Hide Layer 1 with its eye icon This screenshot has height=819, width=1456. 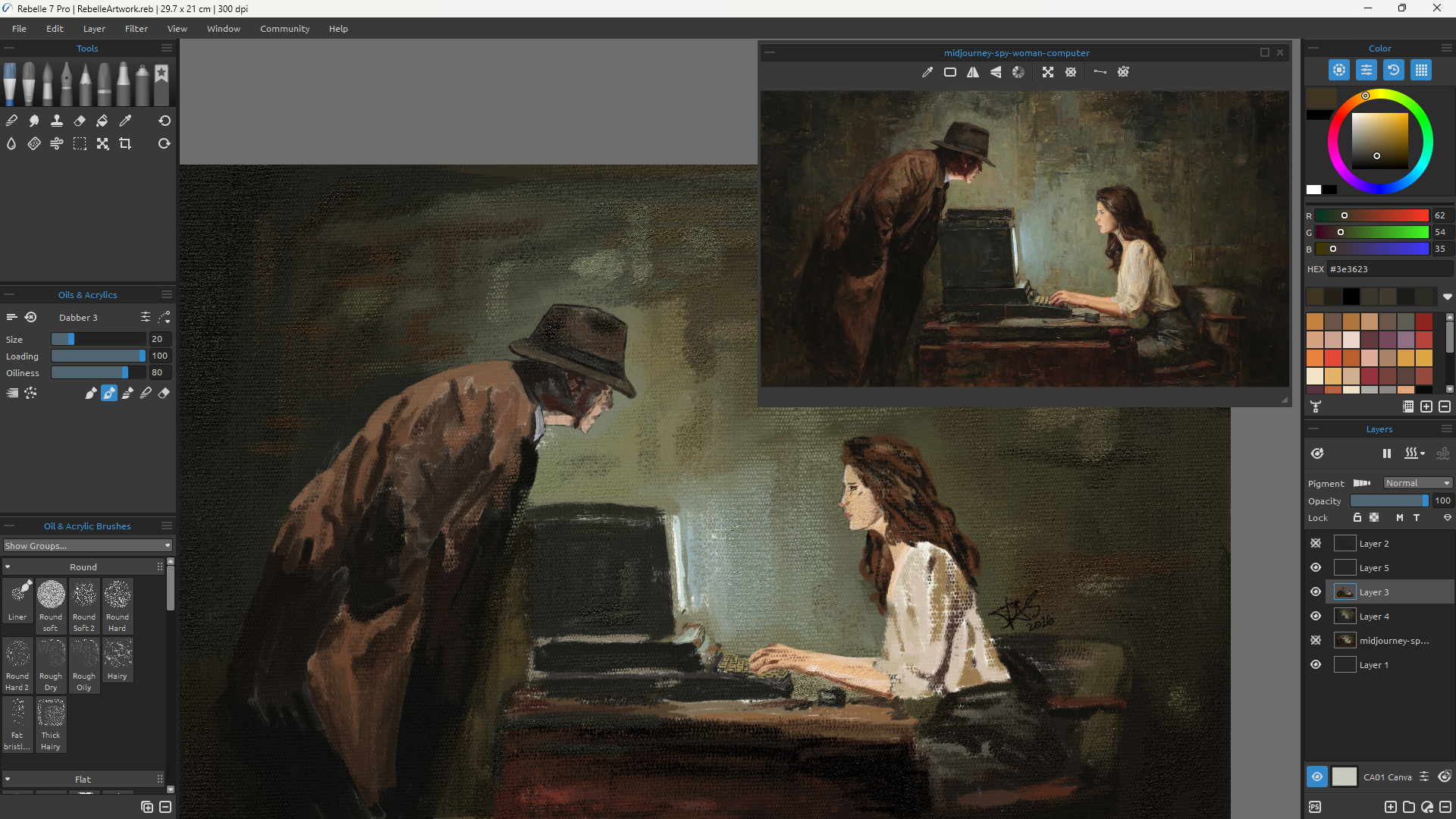tap(1316, 664)
